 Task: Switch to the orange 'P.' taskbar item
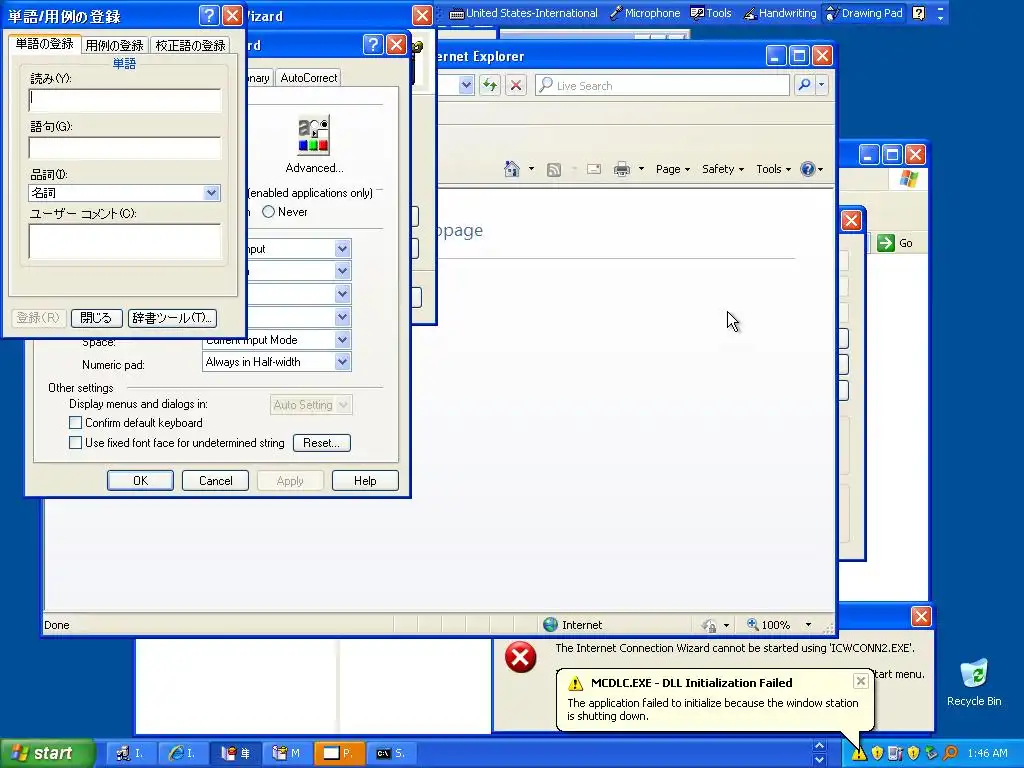pyautogui.click(x=340, y=753)
